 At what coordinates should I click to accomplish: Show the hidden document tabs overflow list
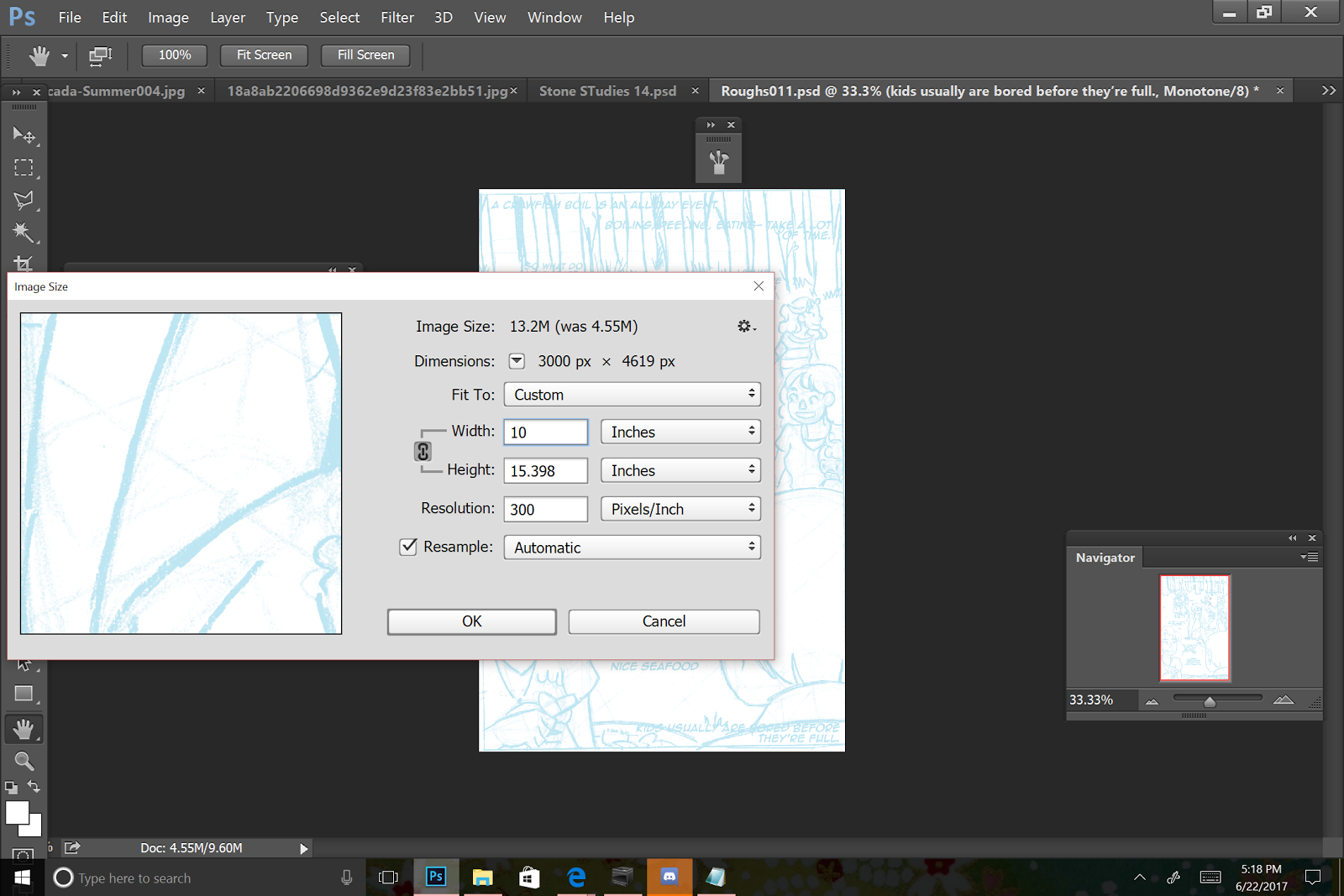click(1328, 91)
